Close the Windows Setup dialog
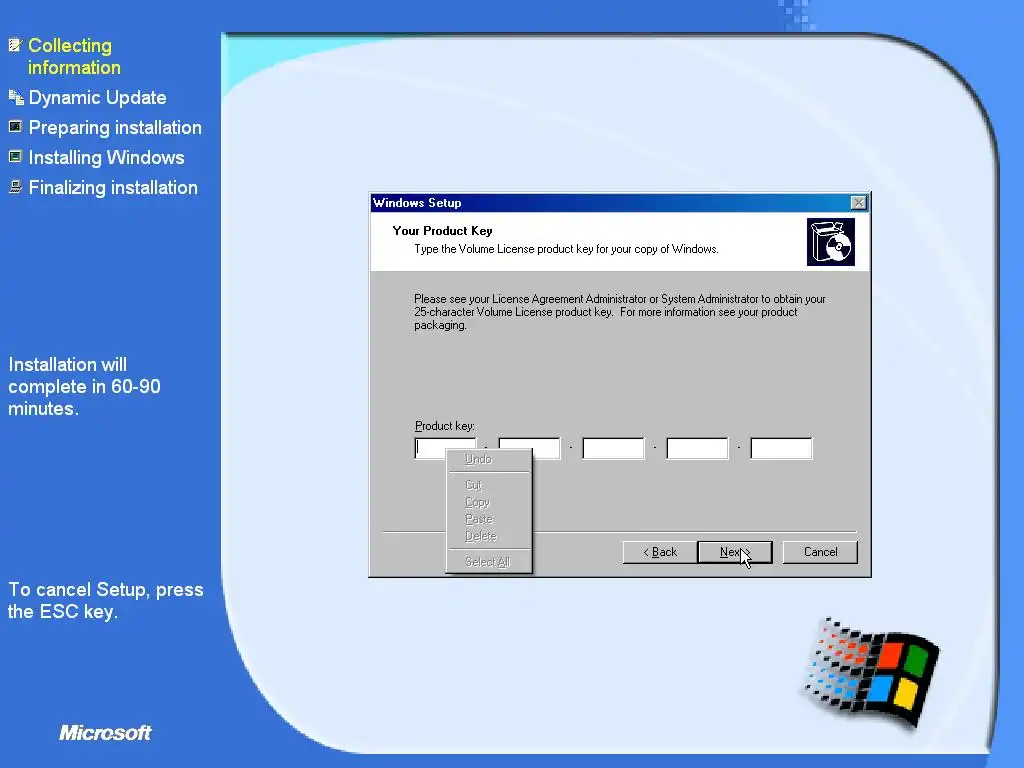Viewport: 1024px width, 768px height. click(859, 203)
